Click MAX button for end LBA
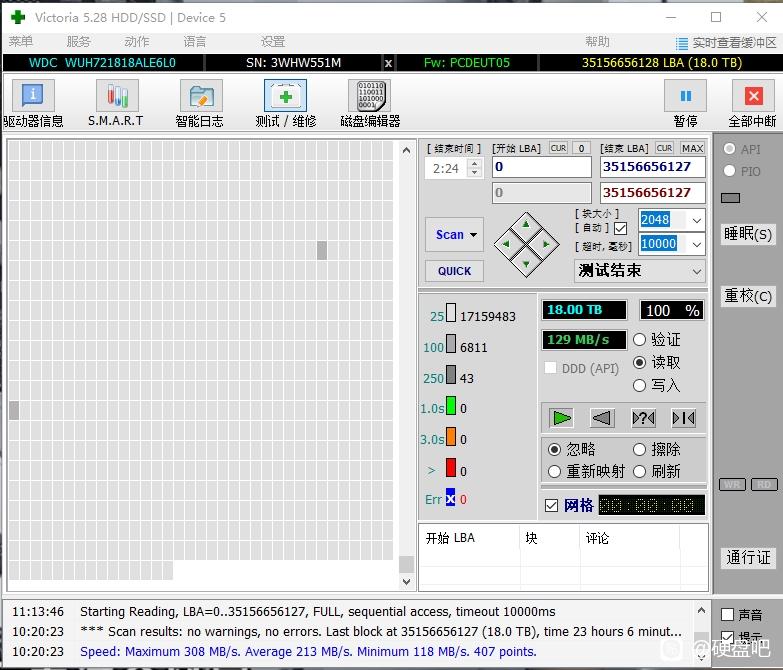Image resolution: width=783 pixels, height=670 pixels. coord(693,148)
